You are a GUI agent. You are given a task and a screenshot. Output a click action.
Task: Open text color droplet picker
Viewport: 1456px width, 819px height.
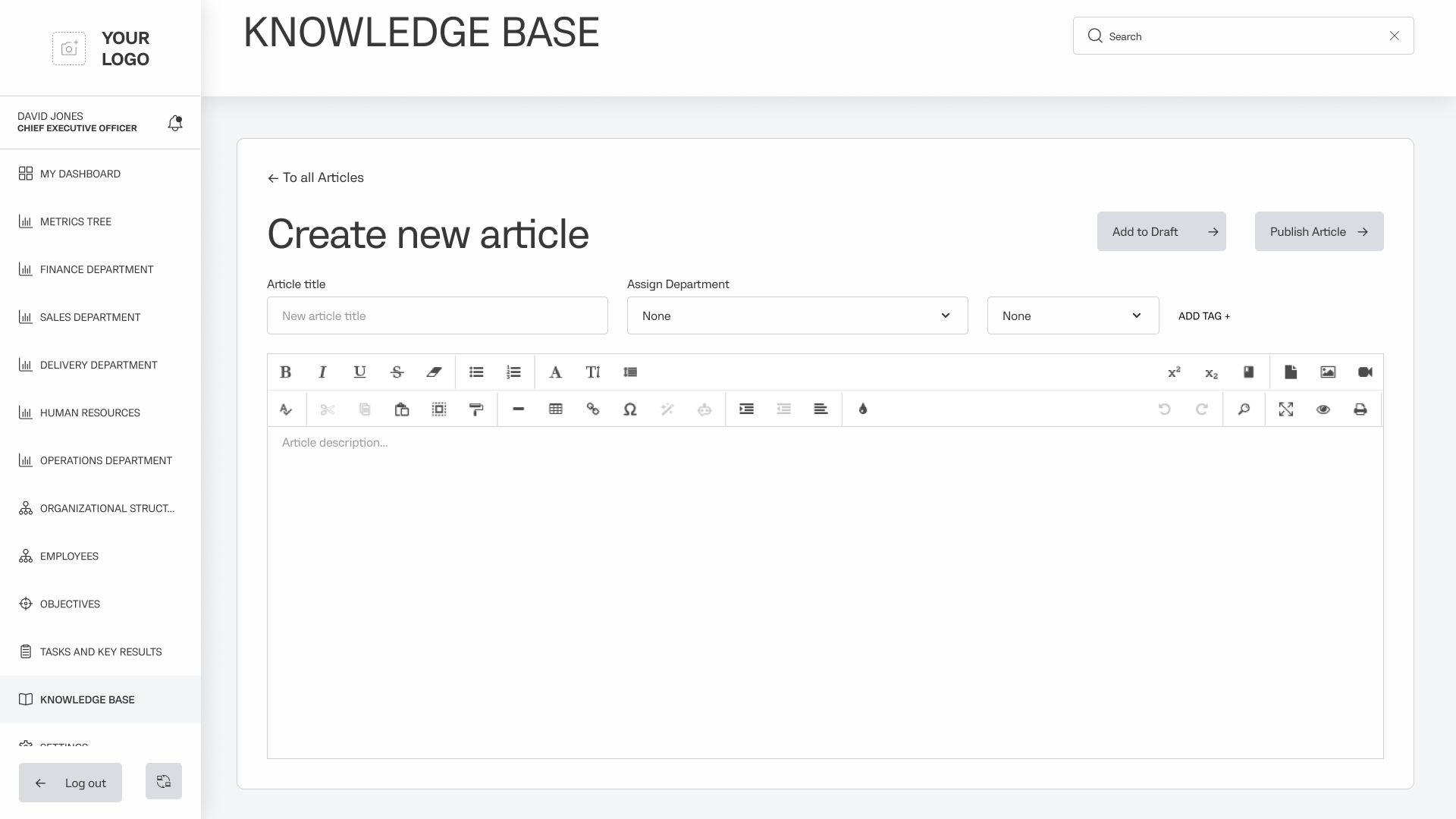(863, 409)
